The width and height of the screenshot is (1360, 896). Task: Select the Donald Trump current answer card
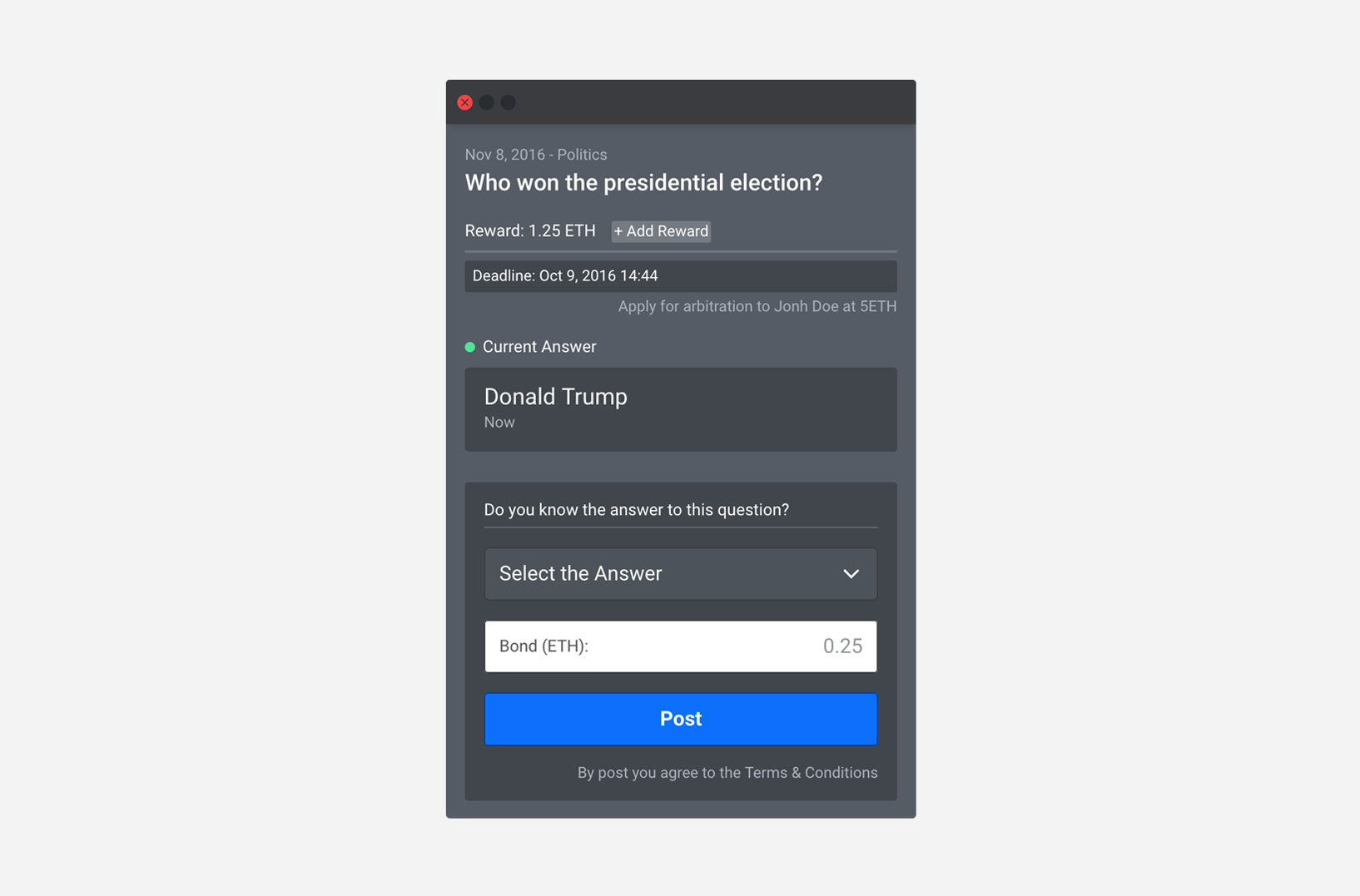681,409
